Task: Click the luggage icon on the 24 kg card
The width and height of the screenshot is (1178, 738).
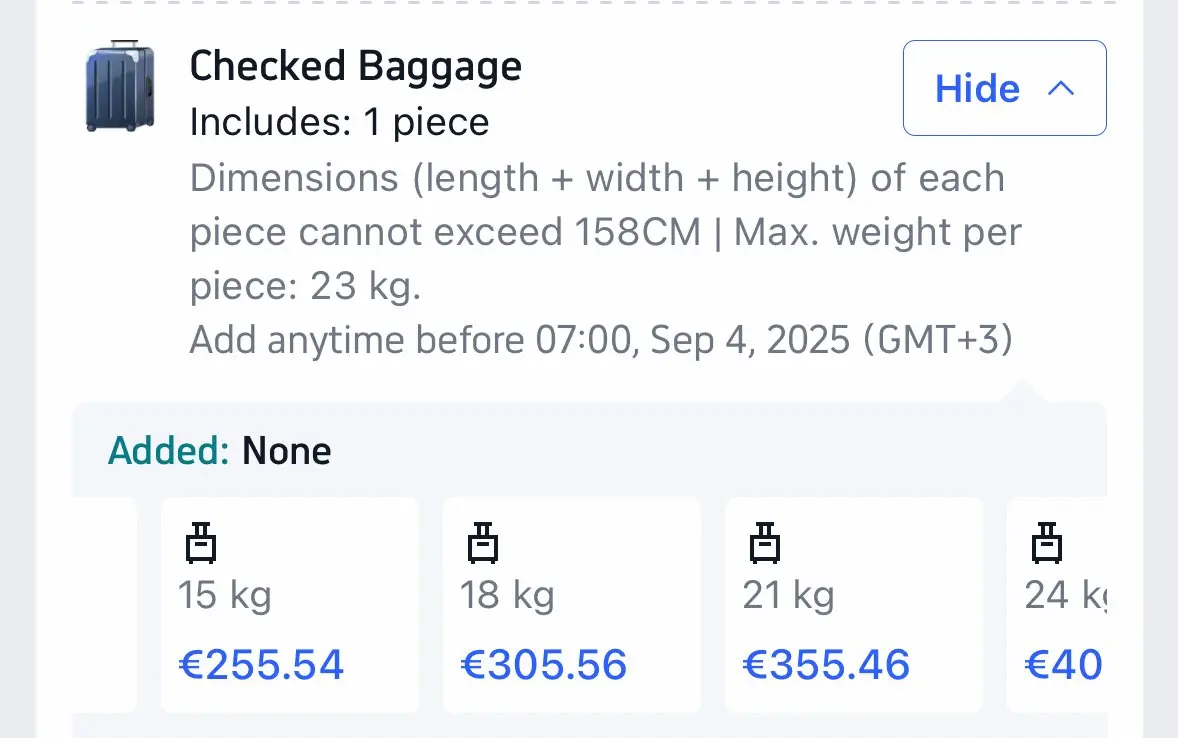Action: tap(1047, 543)
